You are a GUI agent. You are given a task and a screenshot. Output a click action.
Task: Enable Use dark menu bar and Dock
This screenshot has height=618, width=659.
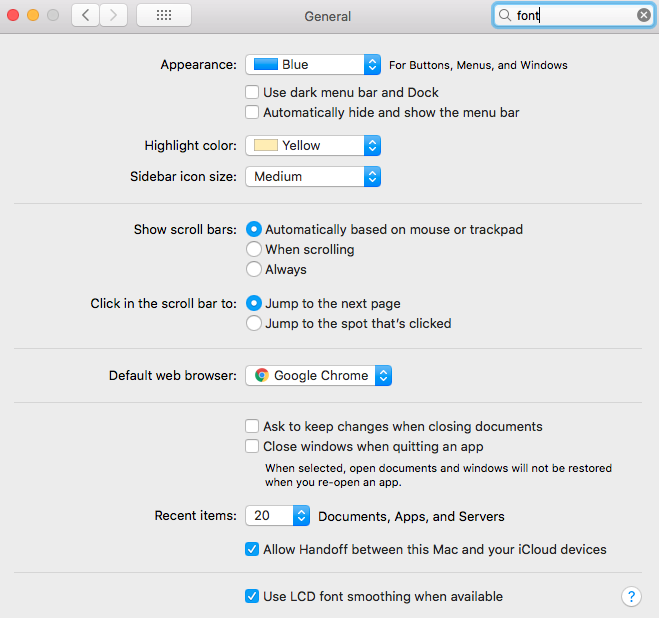pyautogui.click(x=252, y=92)
